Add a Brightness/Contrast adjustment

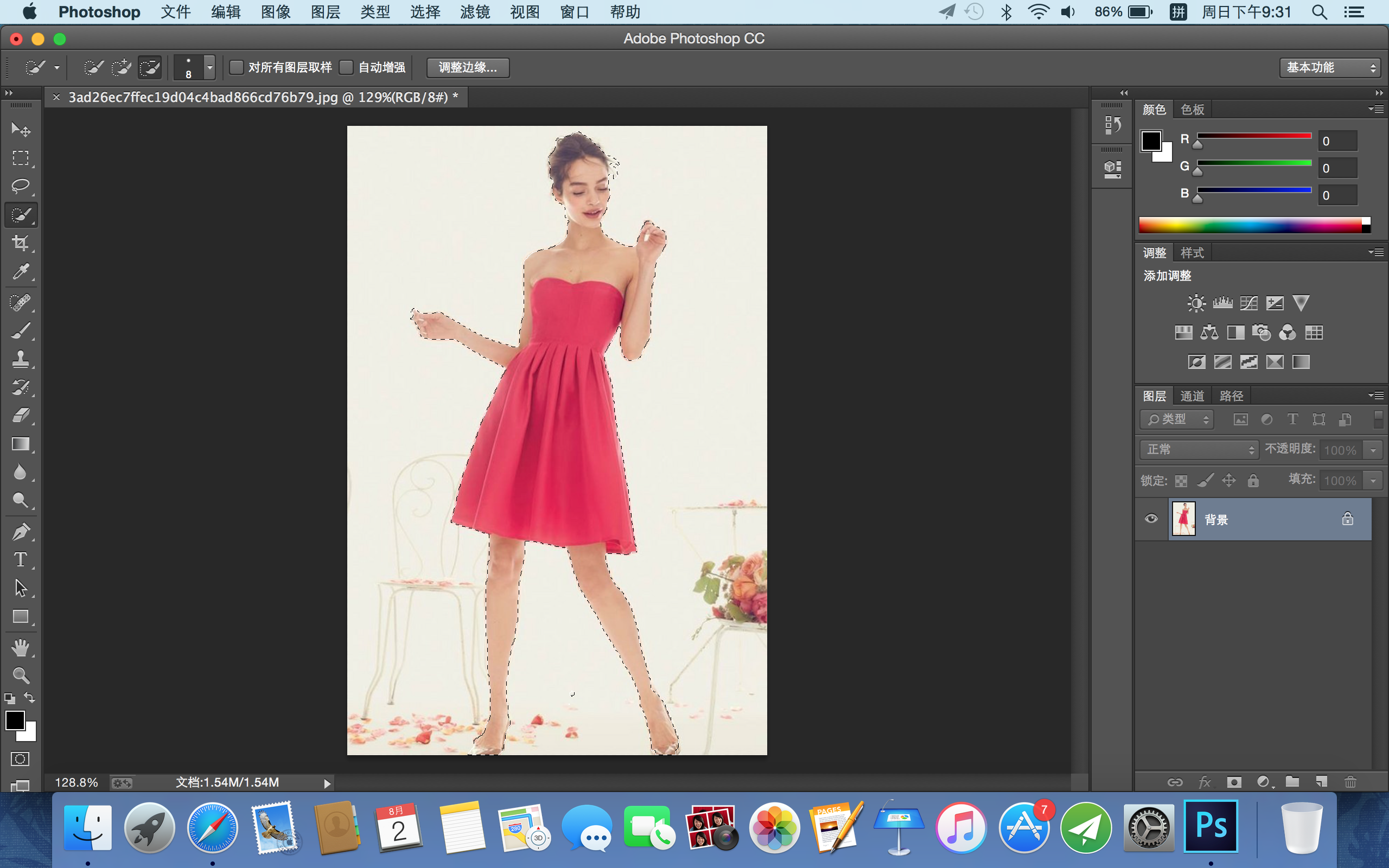pos(1196,303)
